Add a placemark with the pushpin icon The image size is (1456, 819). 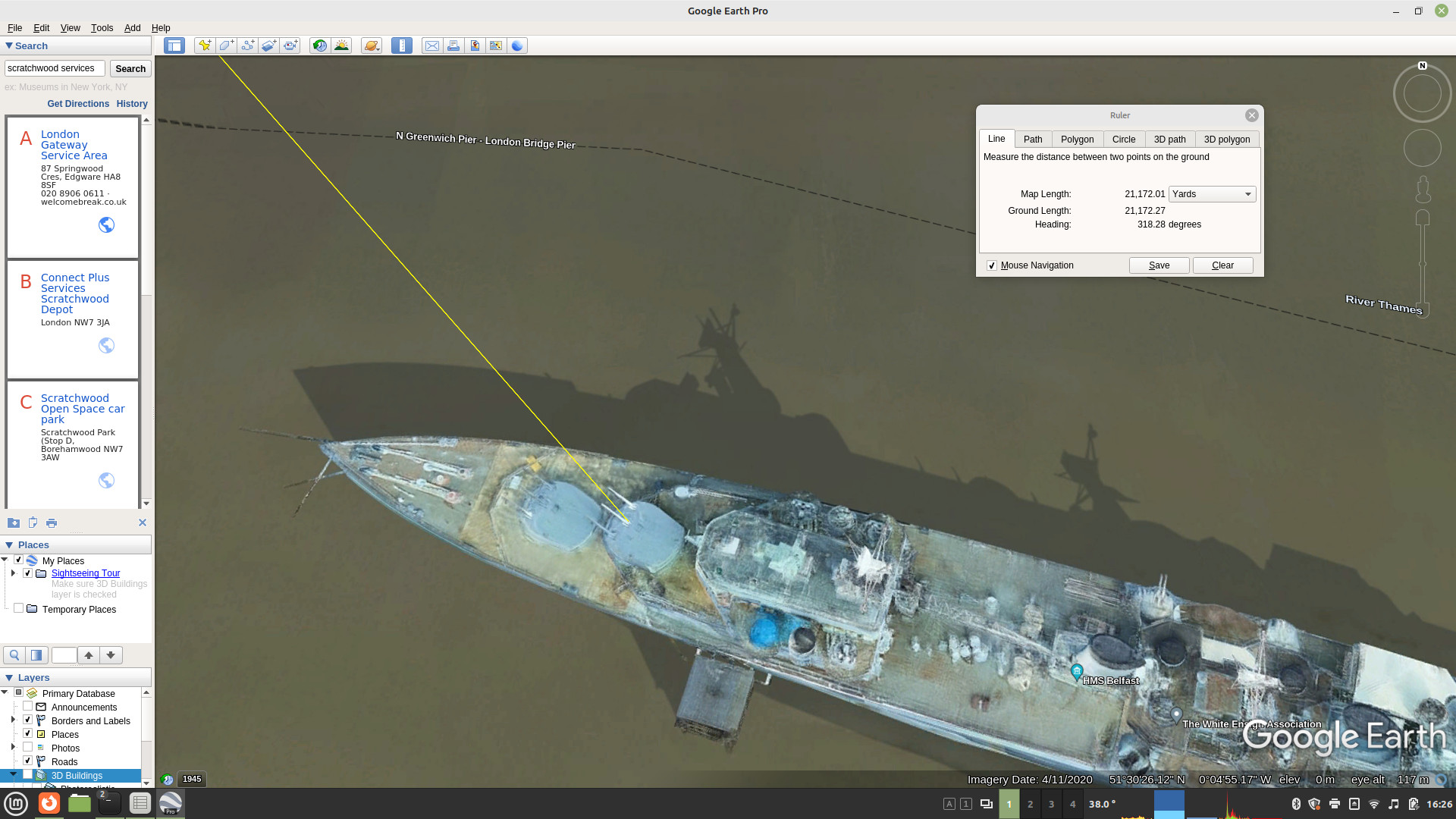tap(205, 45)
